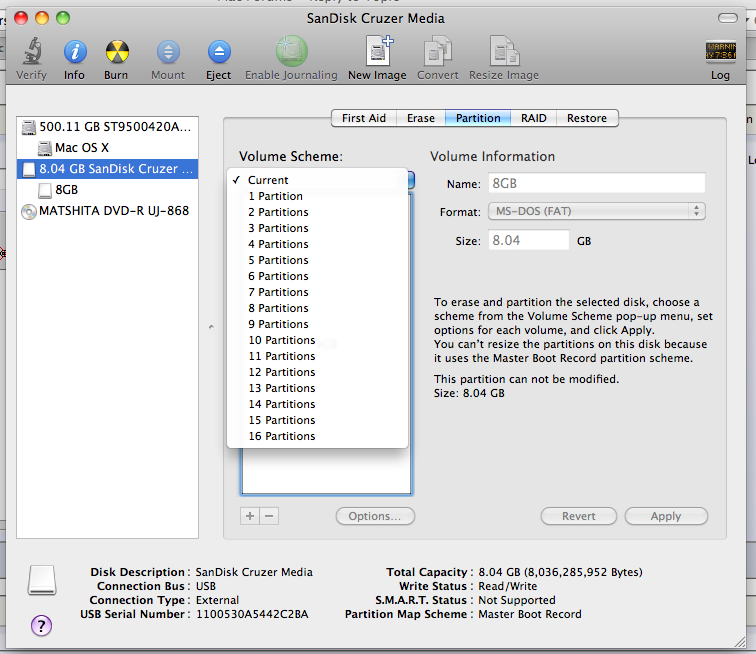Click the Resize Image toolbar icon

(x=504, y=51)
